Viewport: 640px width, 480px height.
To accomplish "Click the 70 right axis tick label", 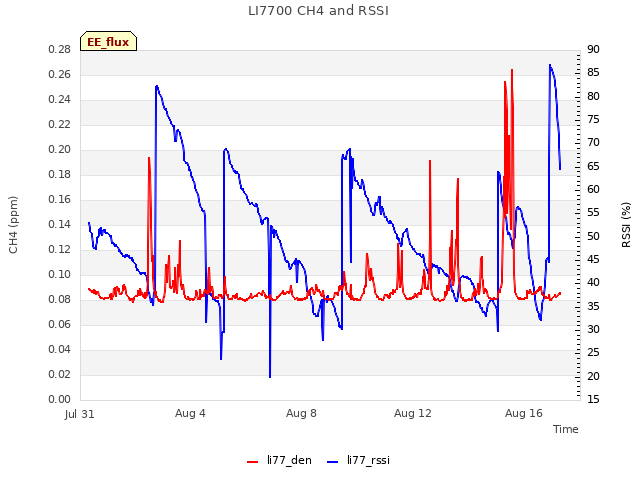I will tap(593, 143).
